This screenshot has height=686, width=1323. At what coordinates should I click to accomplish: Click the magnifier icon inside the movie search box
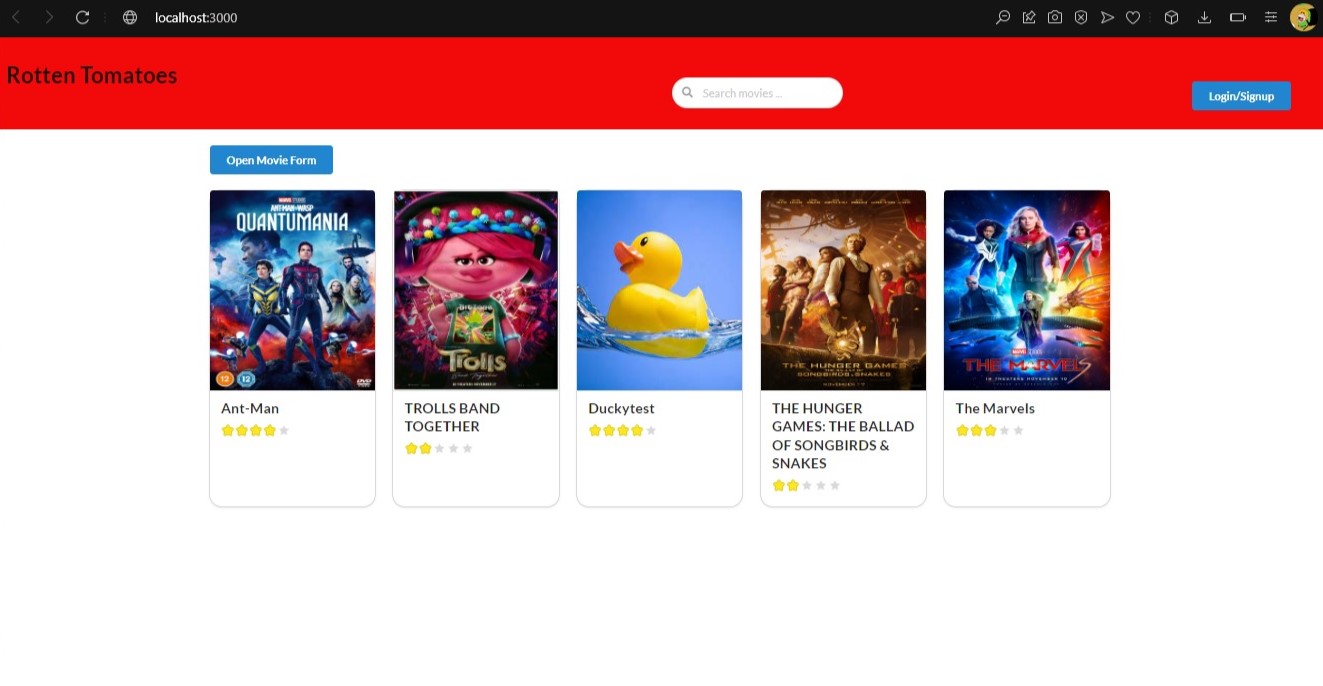tap(688, 93)
